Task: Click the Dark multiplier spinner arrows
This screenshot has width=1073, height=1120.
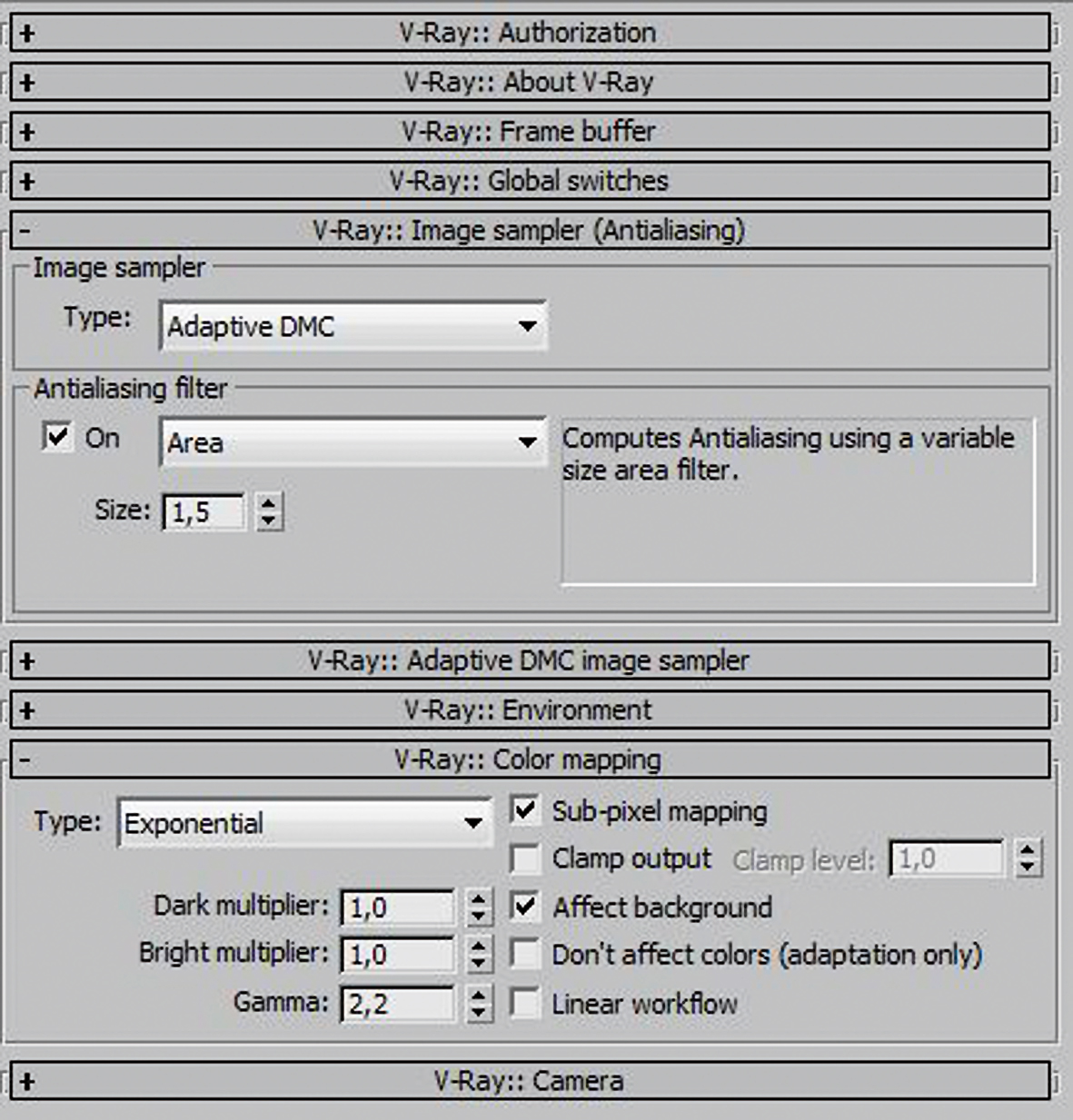Action: click(x=478, y=907)
